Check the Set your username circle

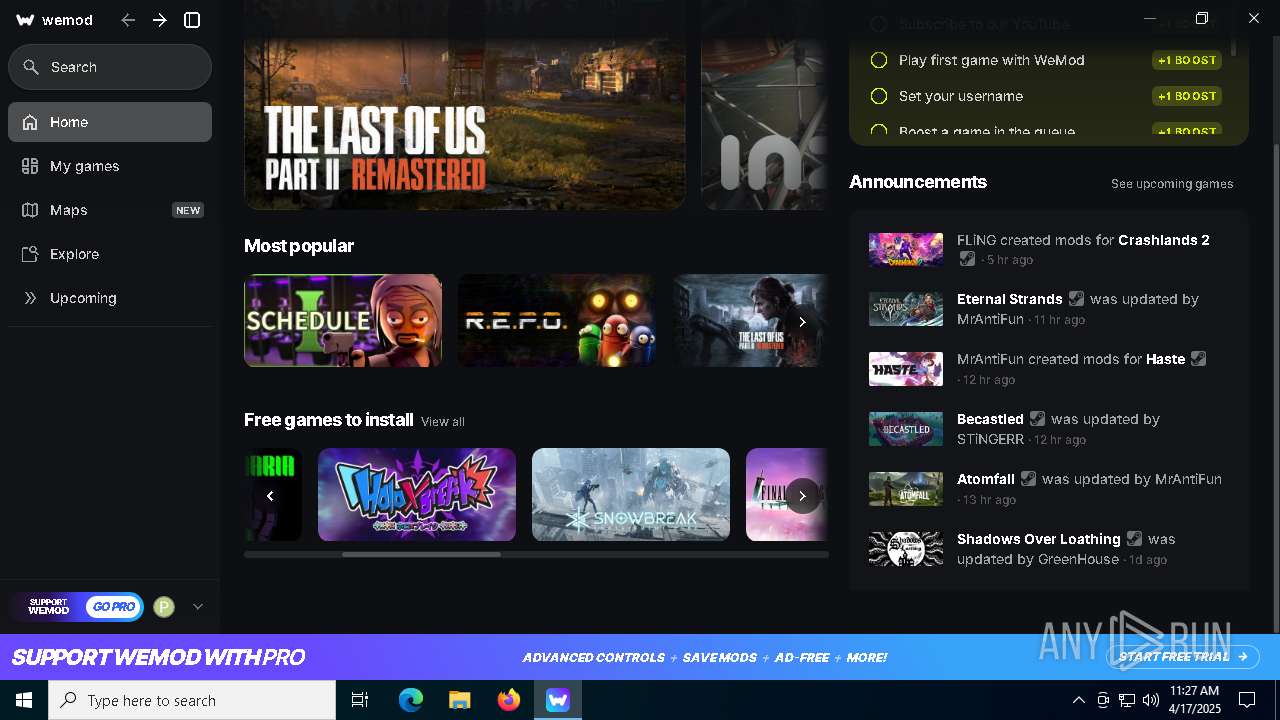point(879,96)
